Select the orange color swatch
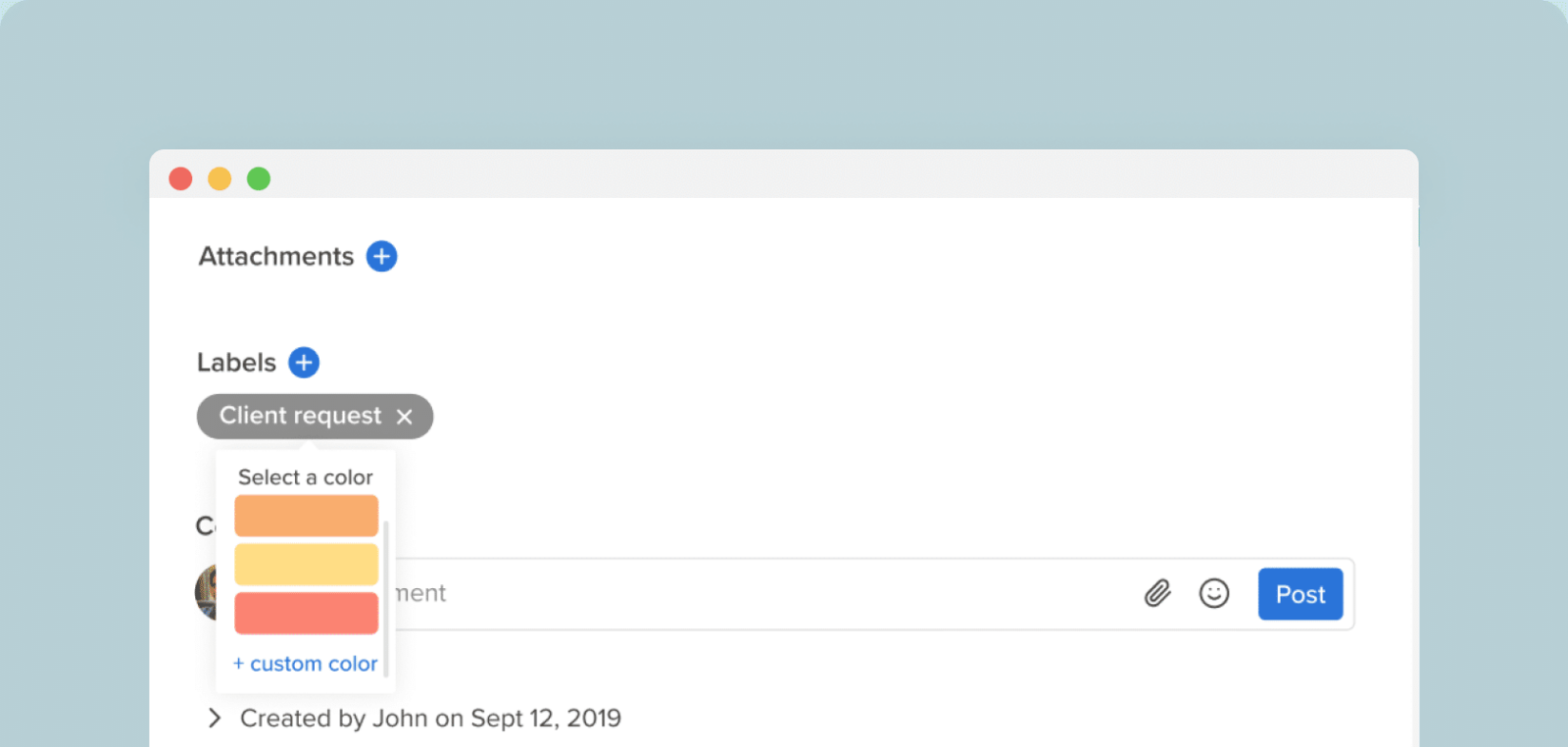This screenshot has height=747, width=1568. (x=306, y=515)
